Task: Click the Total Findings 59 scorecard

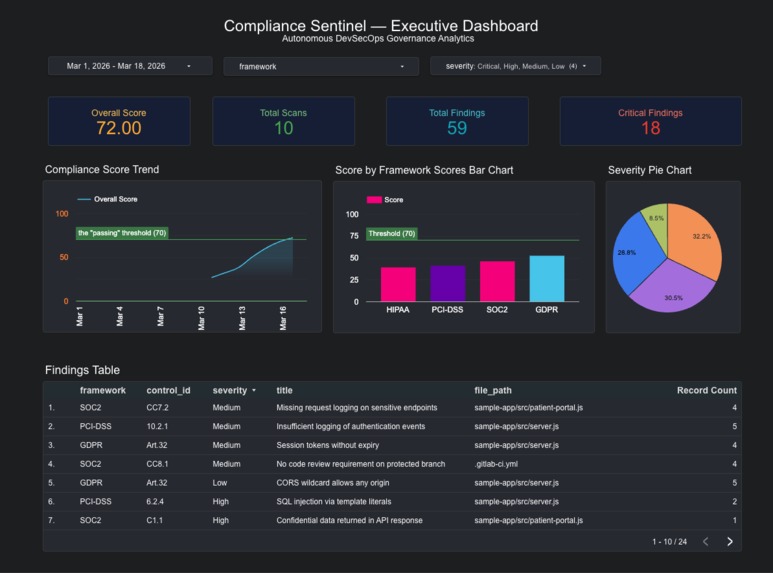Action: coord(457,121)
